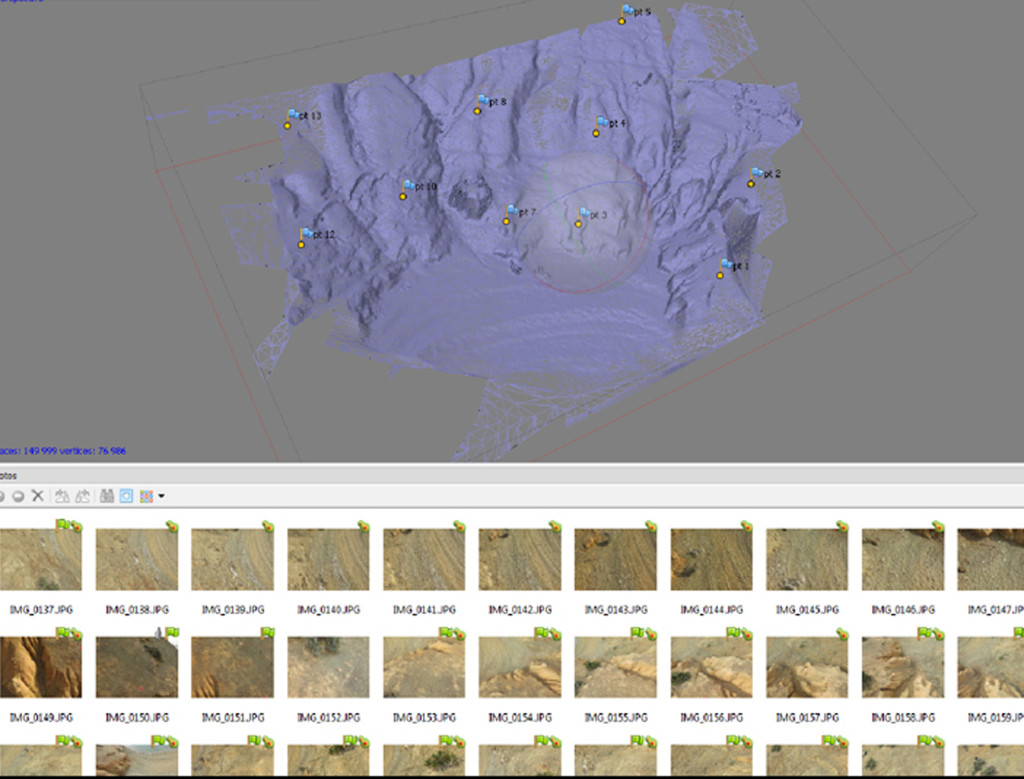Click the Remove (X) icon in Photos toolbar

coord(38,496)
